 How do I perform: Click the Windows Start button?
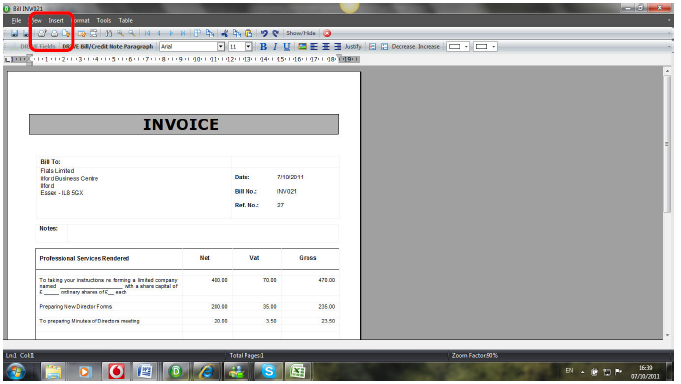point(16,372)
